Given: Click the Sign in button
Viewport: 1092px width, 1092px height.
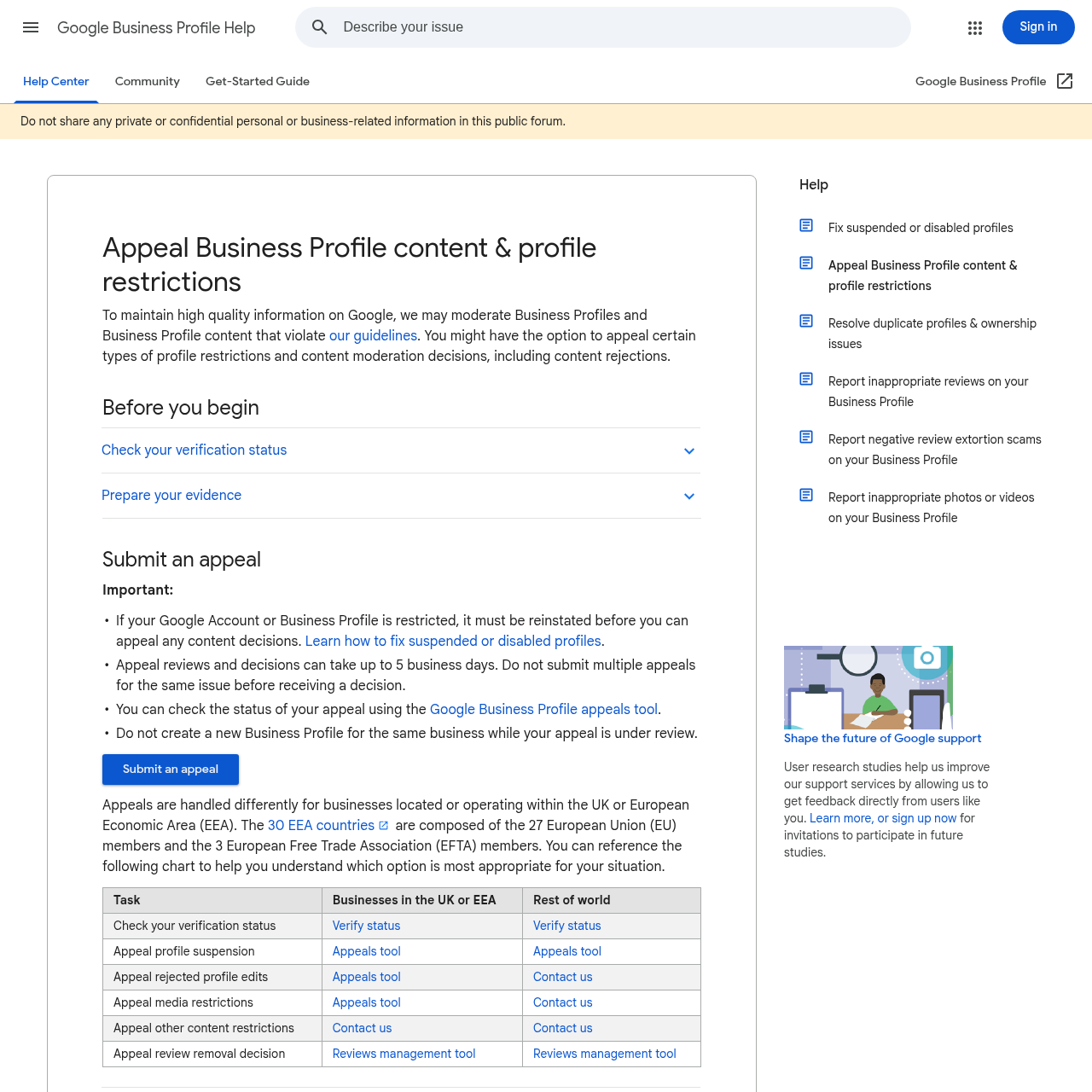Looking at the screenshot, I should (1038, 27).
